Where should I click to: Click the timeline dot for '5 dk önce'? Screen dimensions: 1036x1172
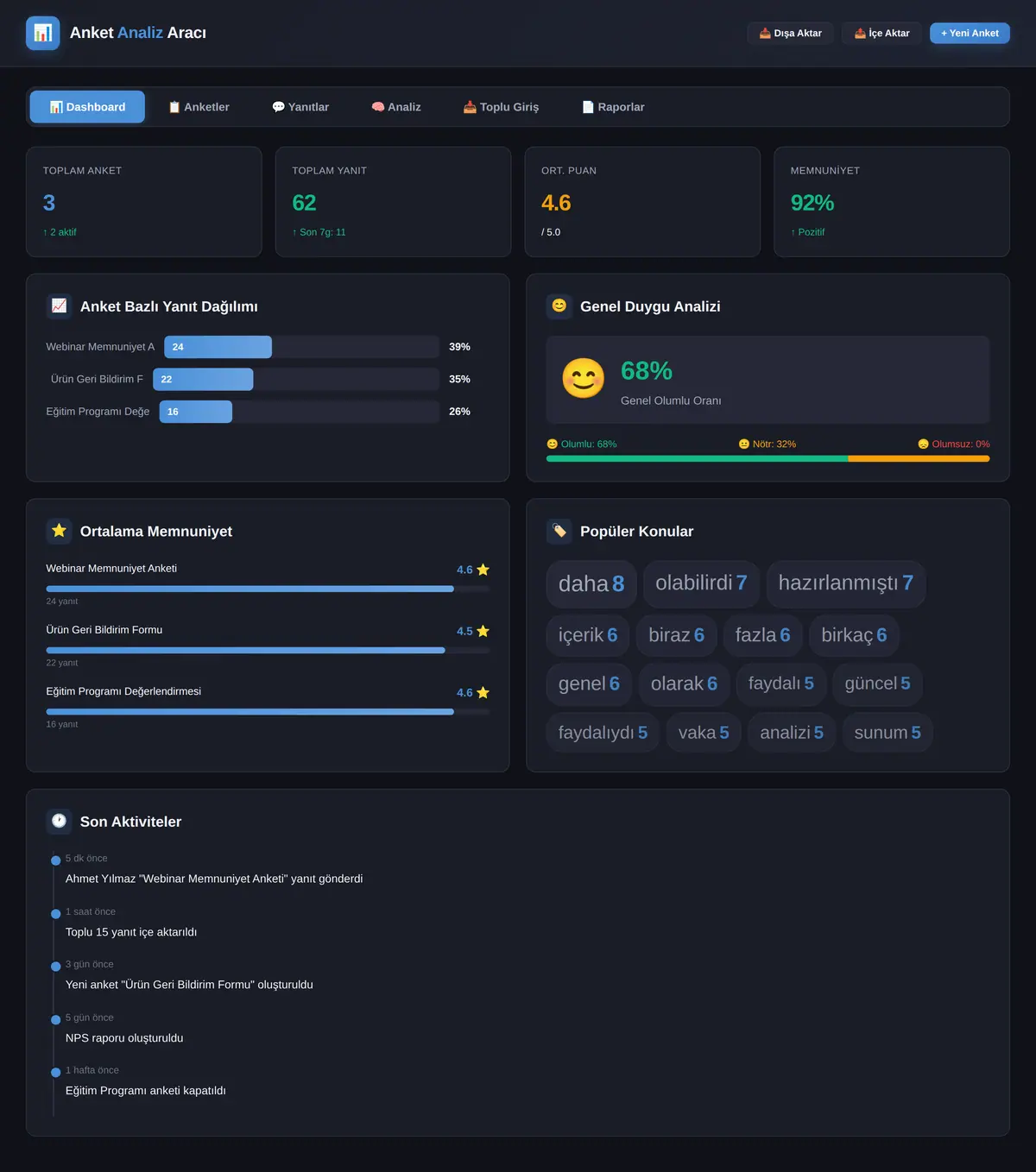click(x=56, y=860)
